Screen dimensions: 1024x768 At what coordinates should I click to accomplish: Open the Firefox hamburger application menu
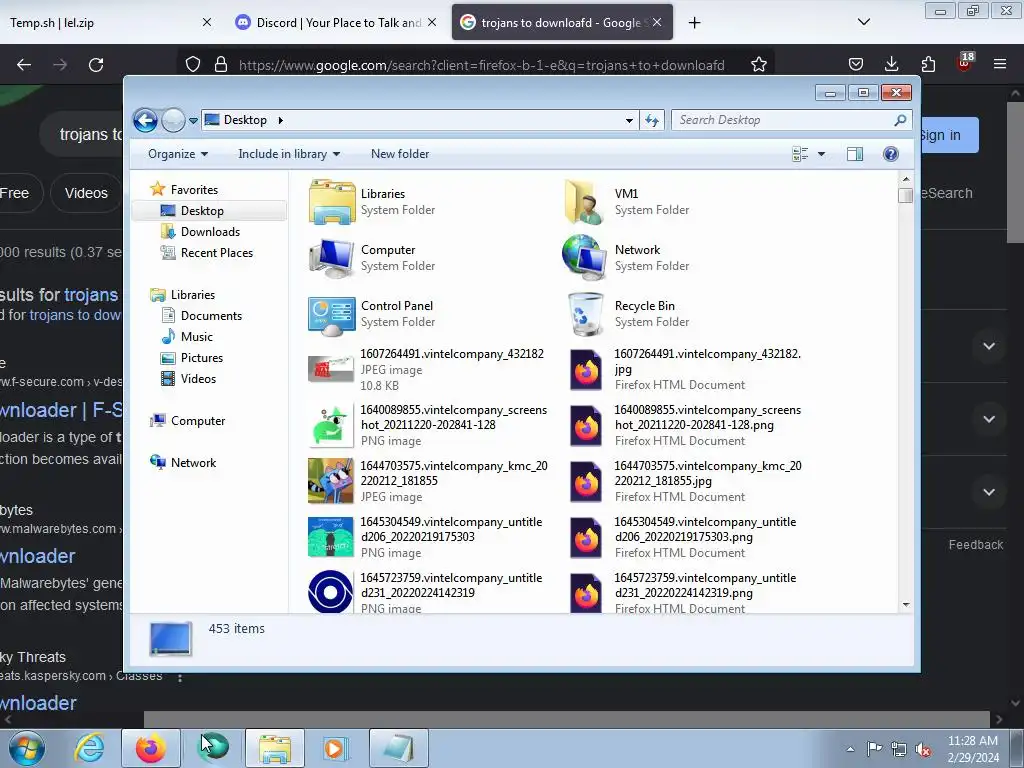(999, 64)
